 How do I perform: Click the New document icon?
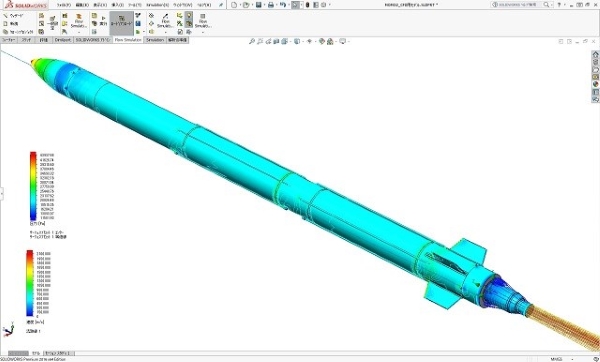click(x=234, y=5)
